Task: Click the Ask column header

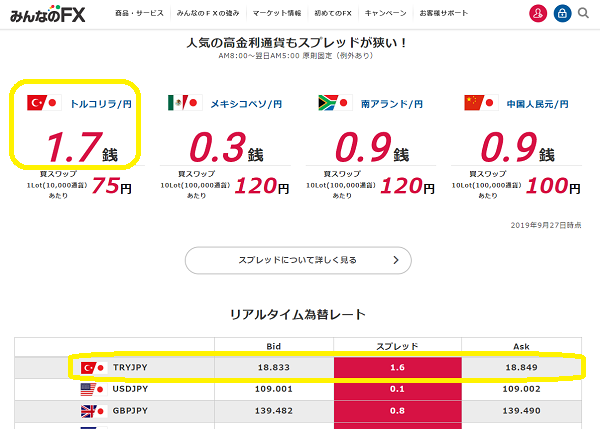Action: (x=522, y=346)
